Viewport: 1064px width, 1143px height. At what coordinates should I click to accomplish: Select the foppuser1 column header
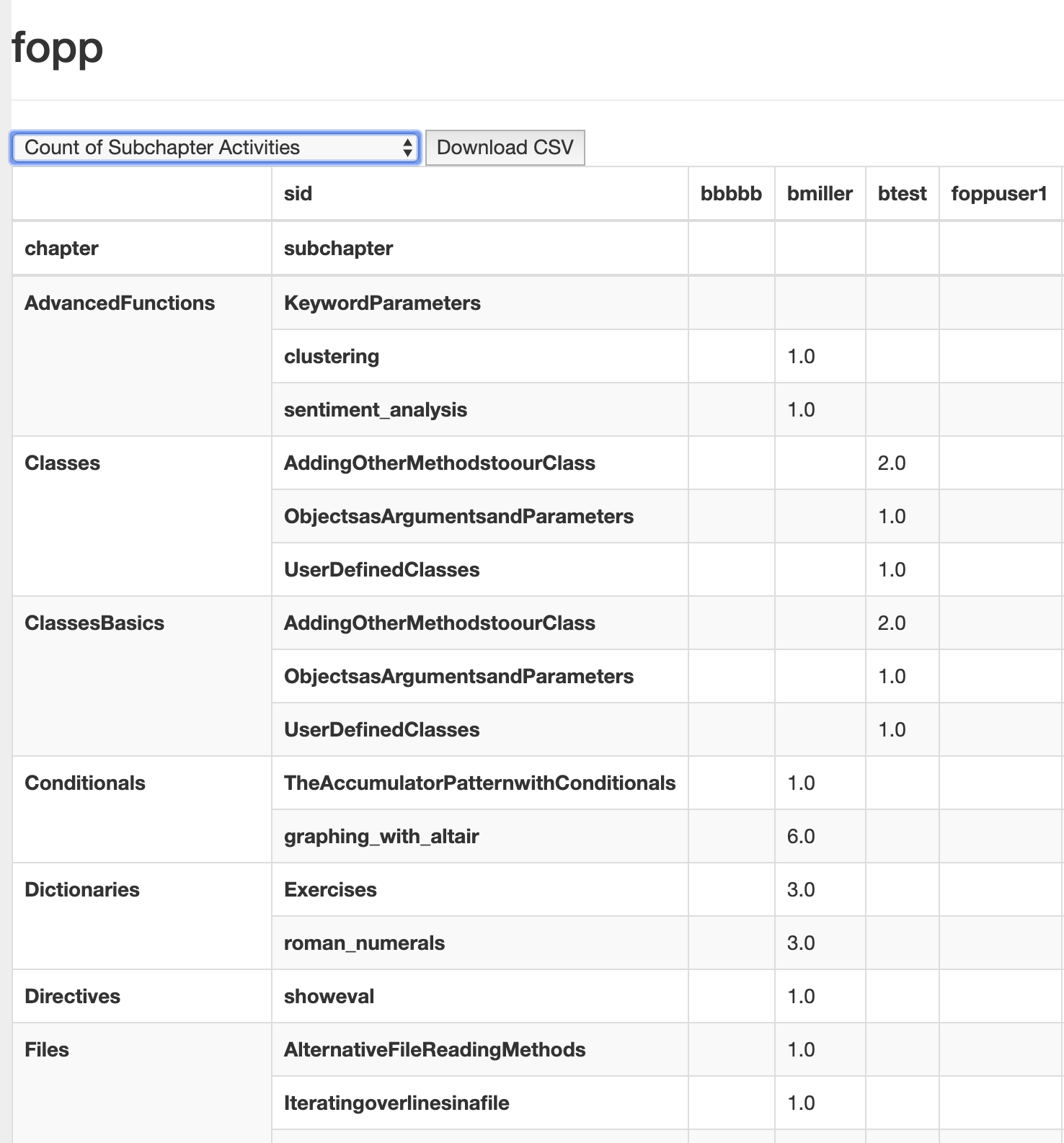pos(999,194)
